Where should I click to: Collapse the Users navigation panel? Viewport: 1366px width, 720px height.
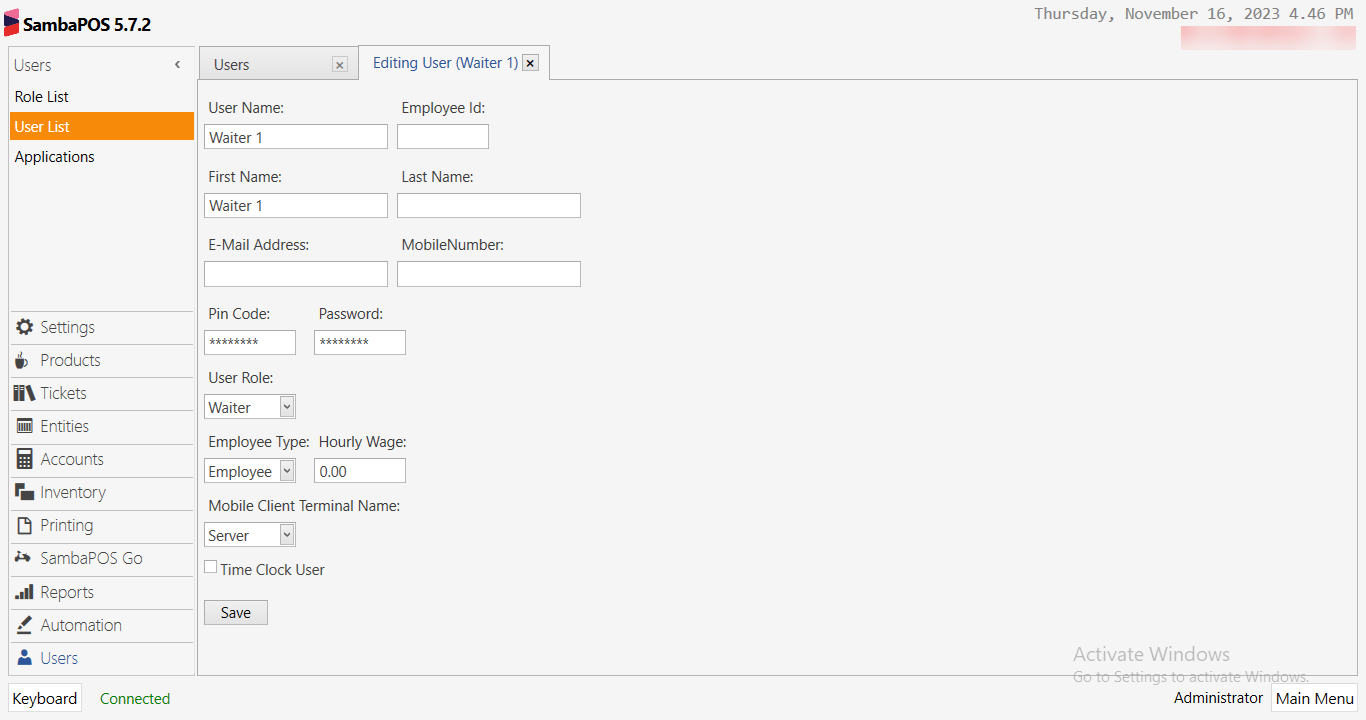pos(177,64)
